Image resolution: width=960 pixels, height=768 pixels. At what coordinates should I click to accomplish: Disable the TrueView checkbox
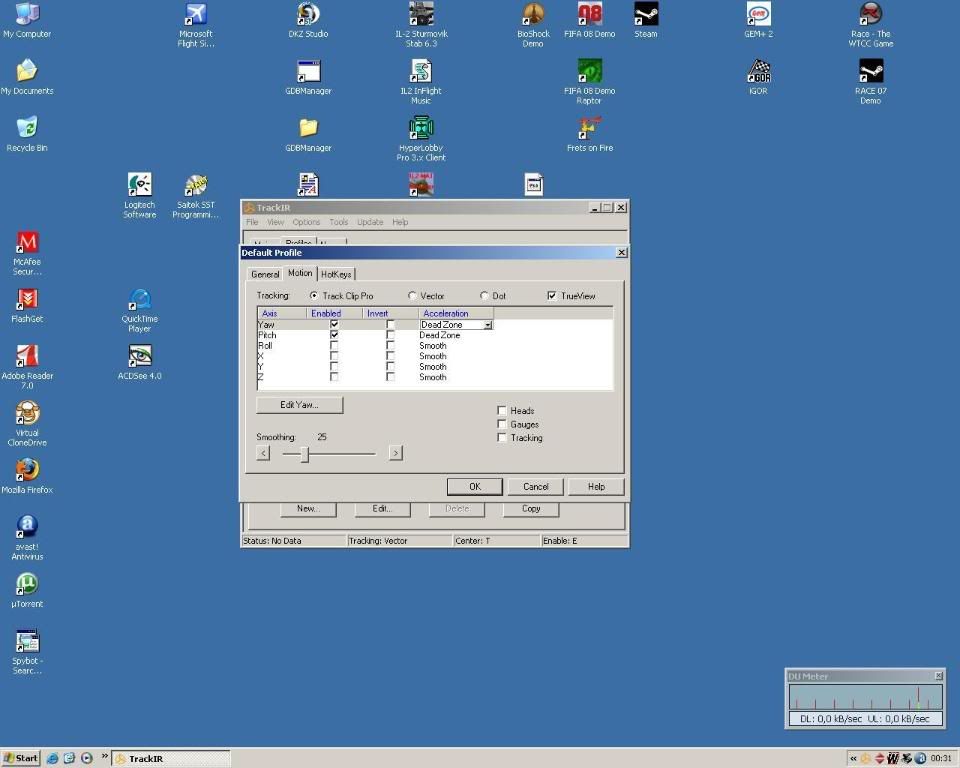pyautogui.click(x=552, y=295)
